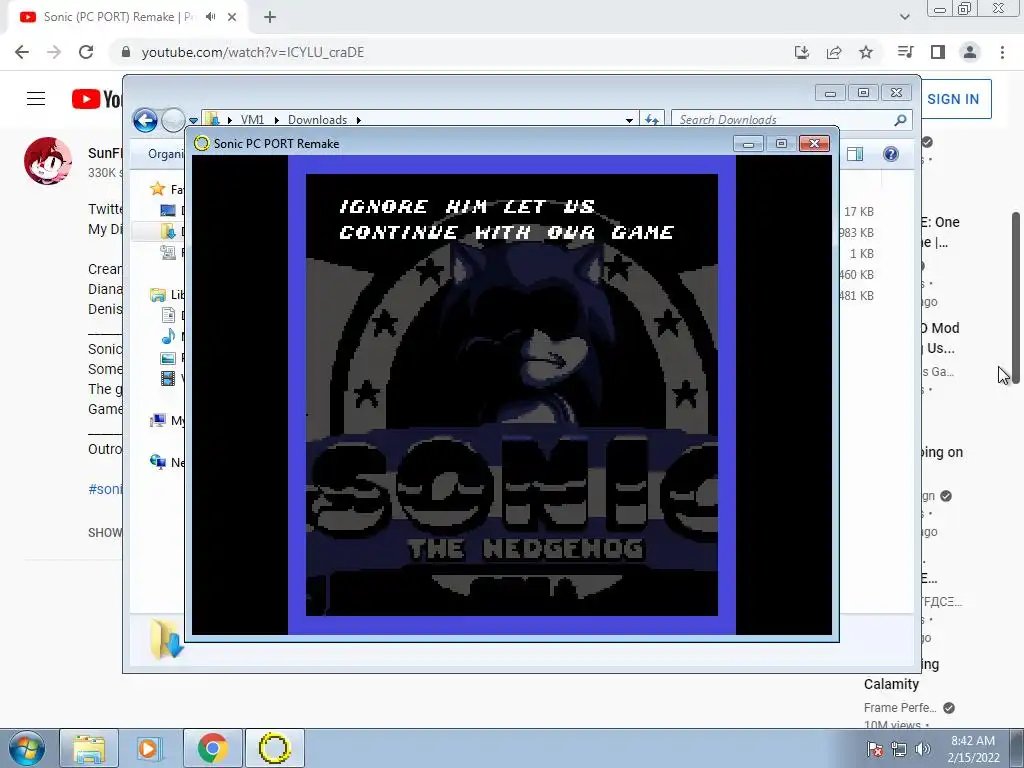Open File Explorer from the taskbar
This screenshot has height=768, width=1024.
[x=89, y=748]
